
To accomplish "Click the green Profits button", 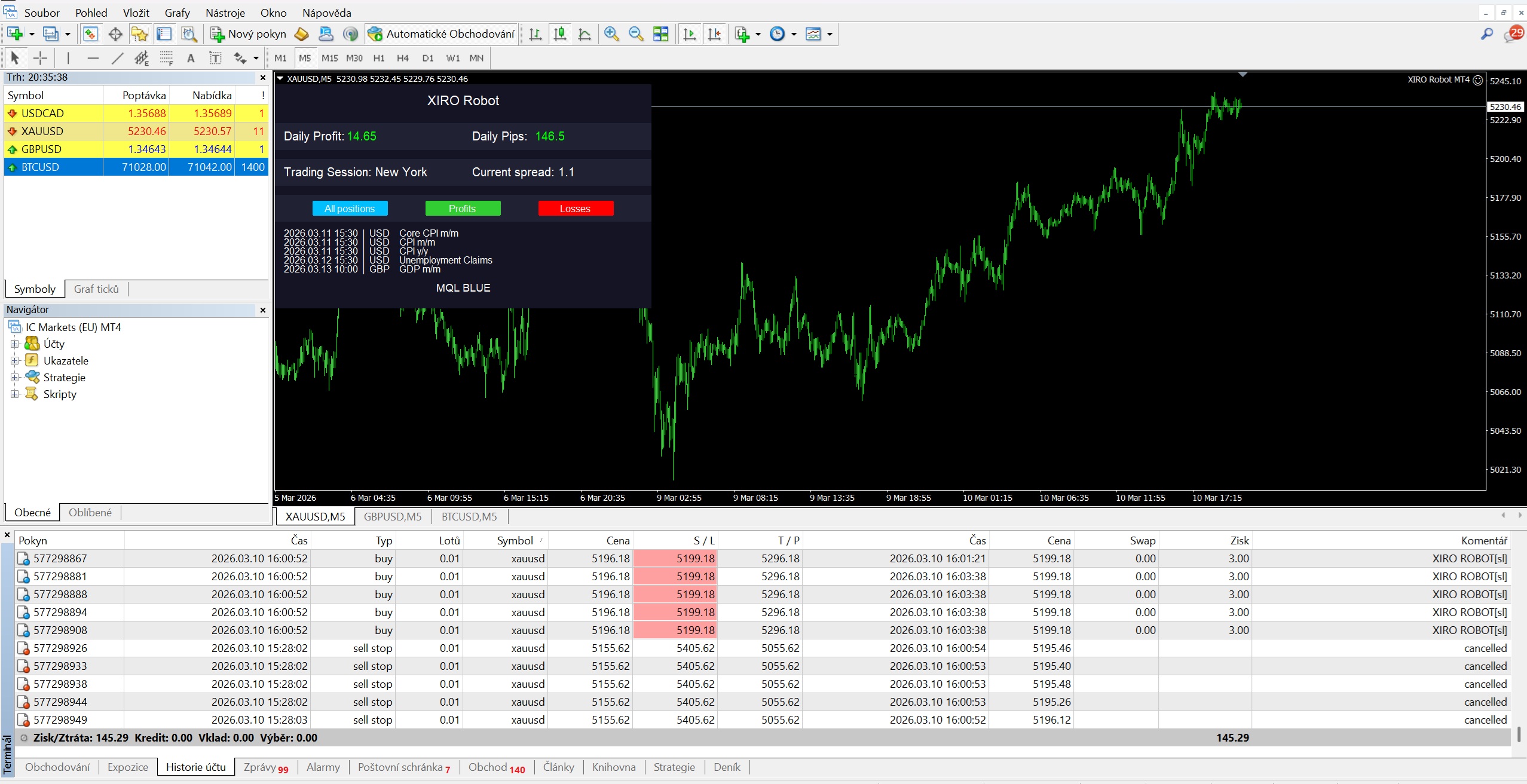I will pos(463,209).
